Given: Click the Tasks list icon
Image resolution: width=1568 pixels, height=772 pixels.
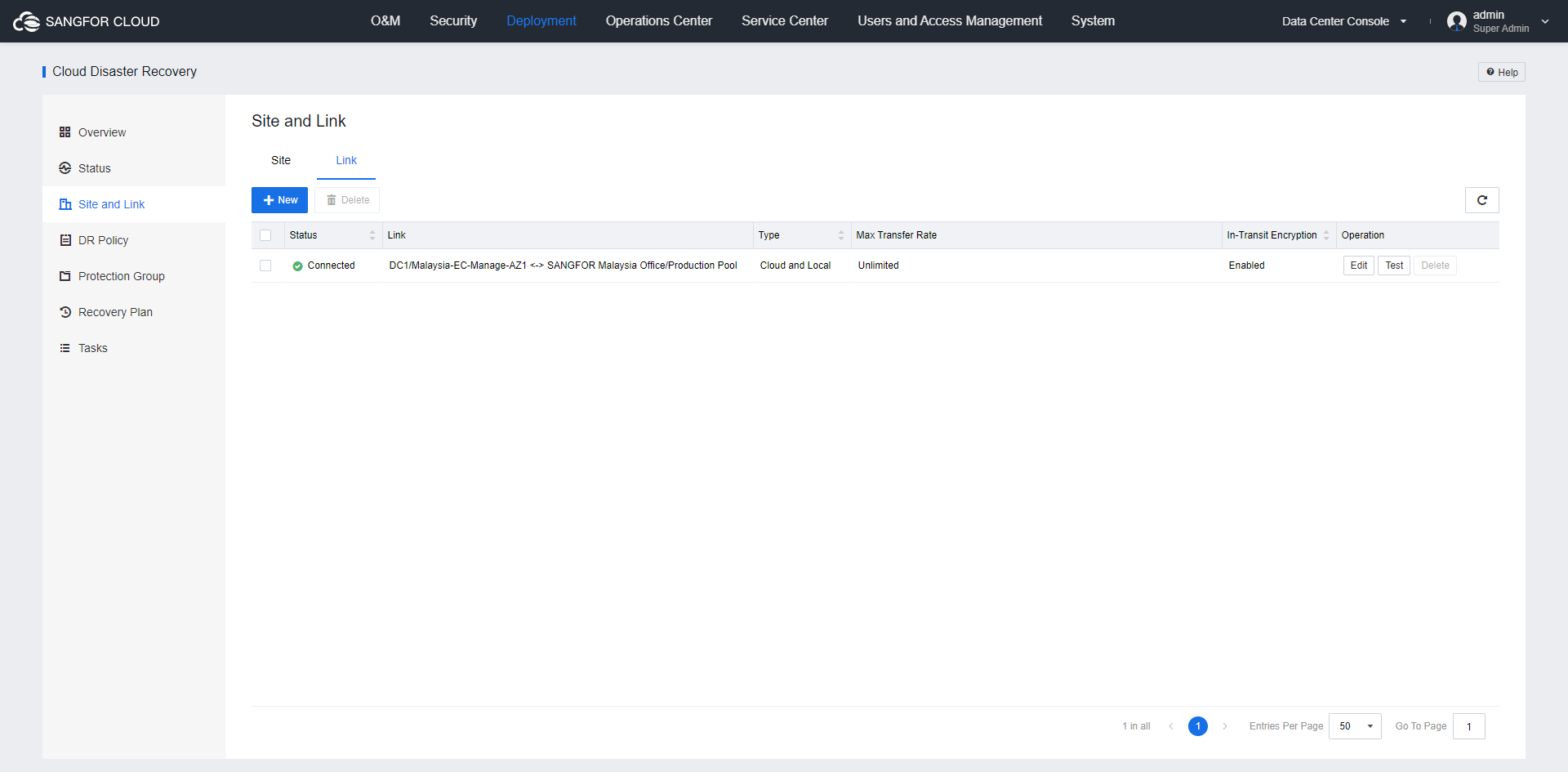Looking at the screenshot, I should (x=65, y=348).
